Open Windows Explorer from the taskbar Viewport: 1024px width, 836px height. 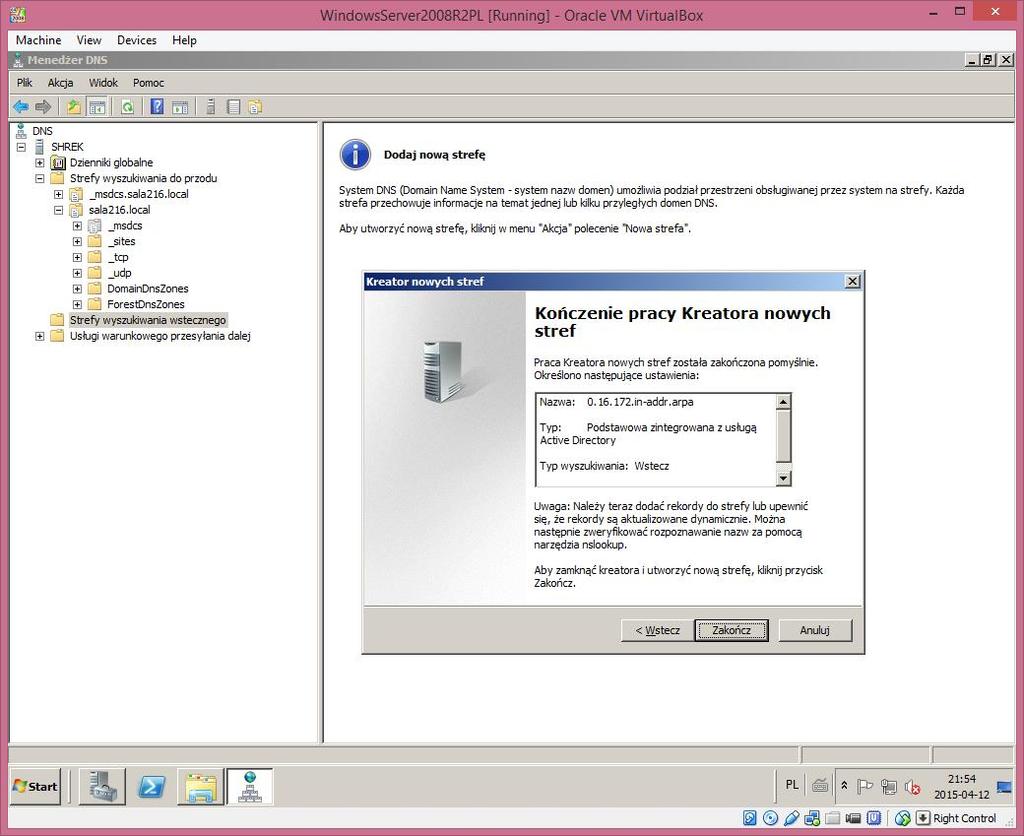[x=200, y=786]
